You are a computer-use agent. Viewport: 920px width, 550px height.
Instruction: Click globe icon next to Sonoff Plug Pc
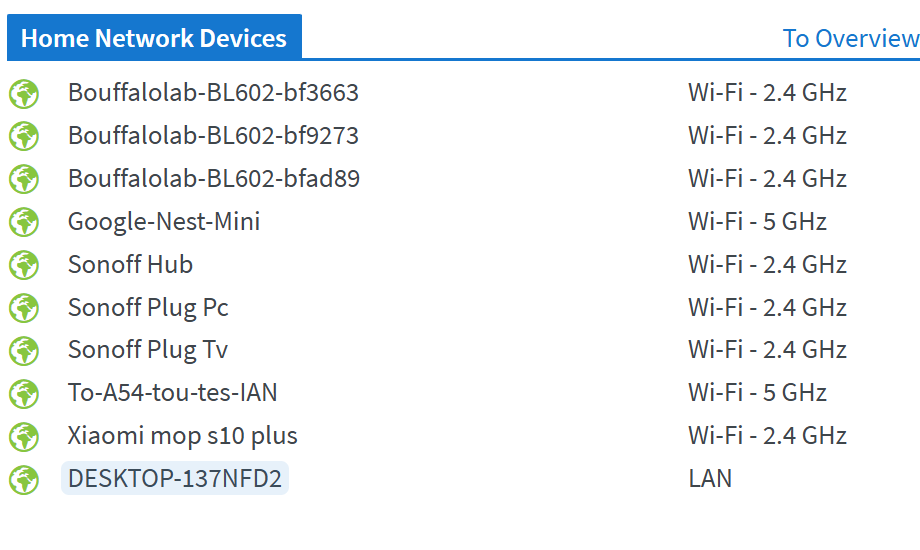(x=24, y=308)
